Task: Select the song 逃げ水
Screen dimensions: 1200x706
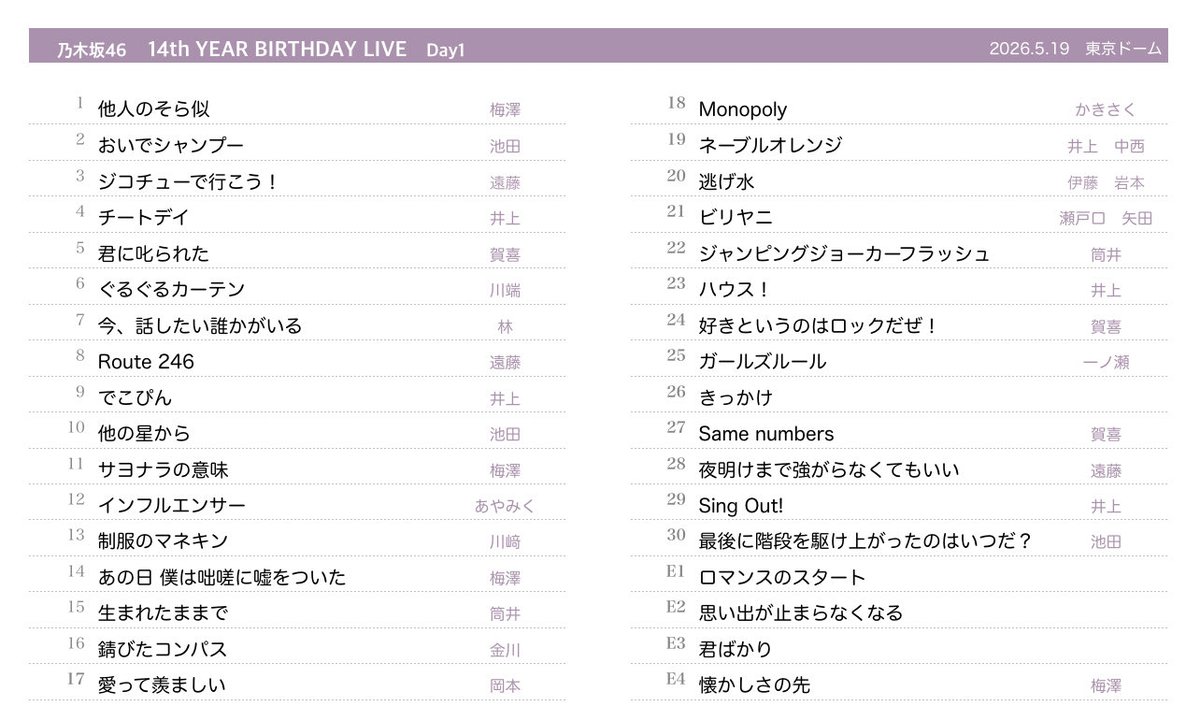Action: click(x=726, y=181)
